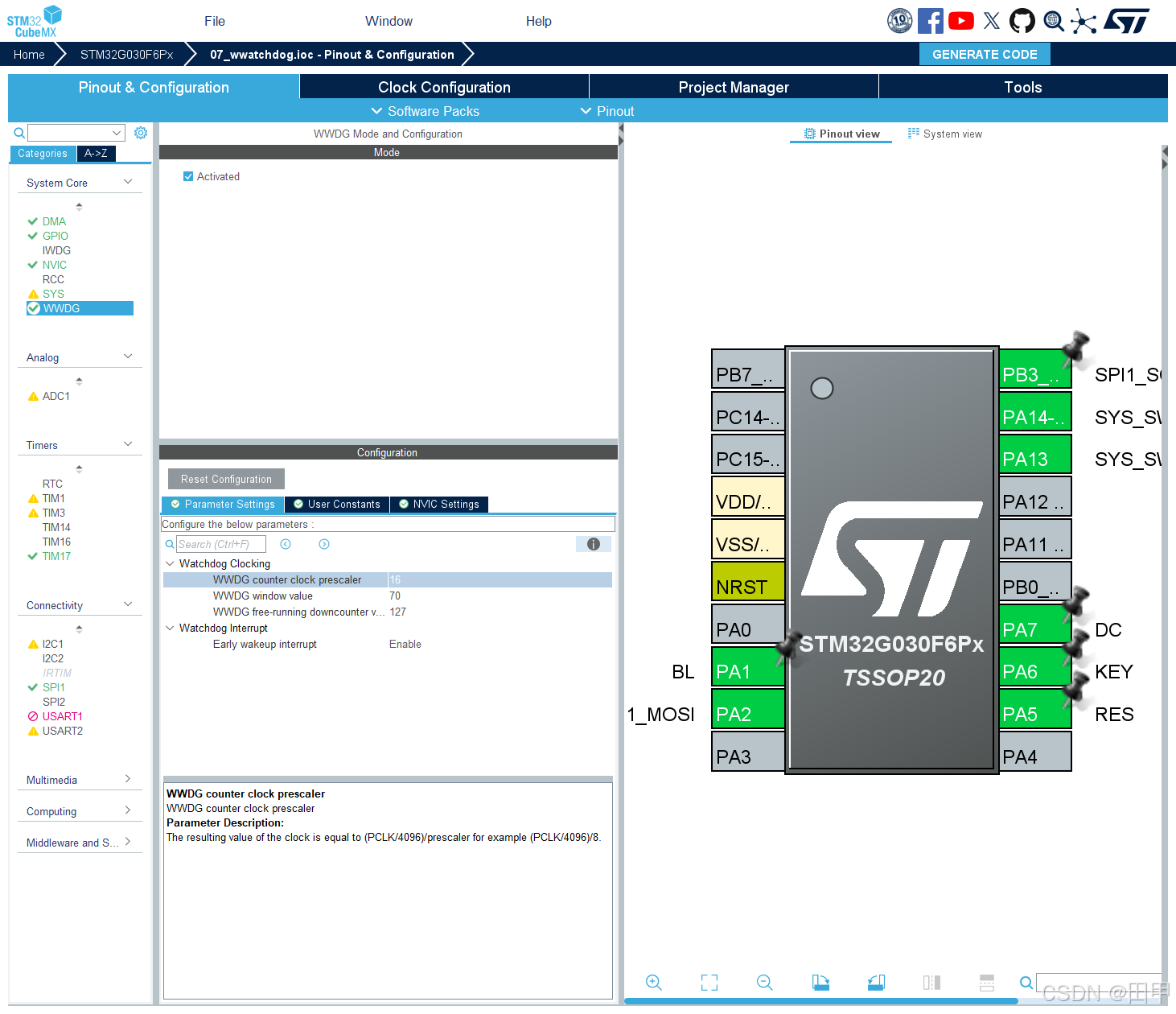
Task: Switch to Tools tab
Action: (x=1023, y=87)
